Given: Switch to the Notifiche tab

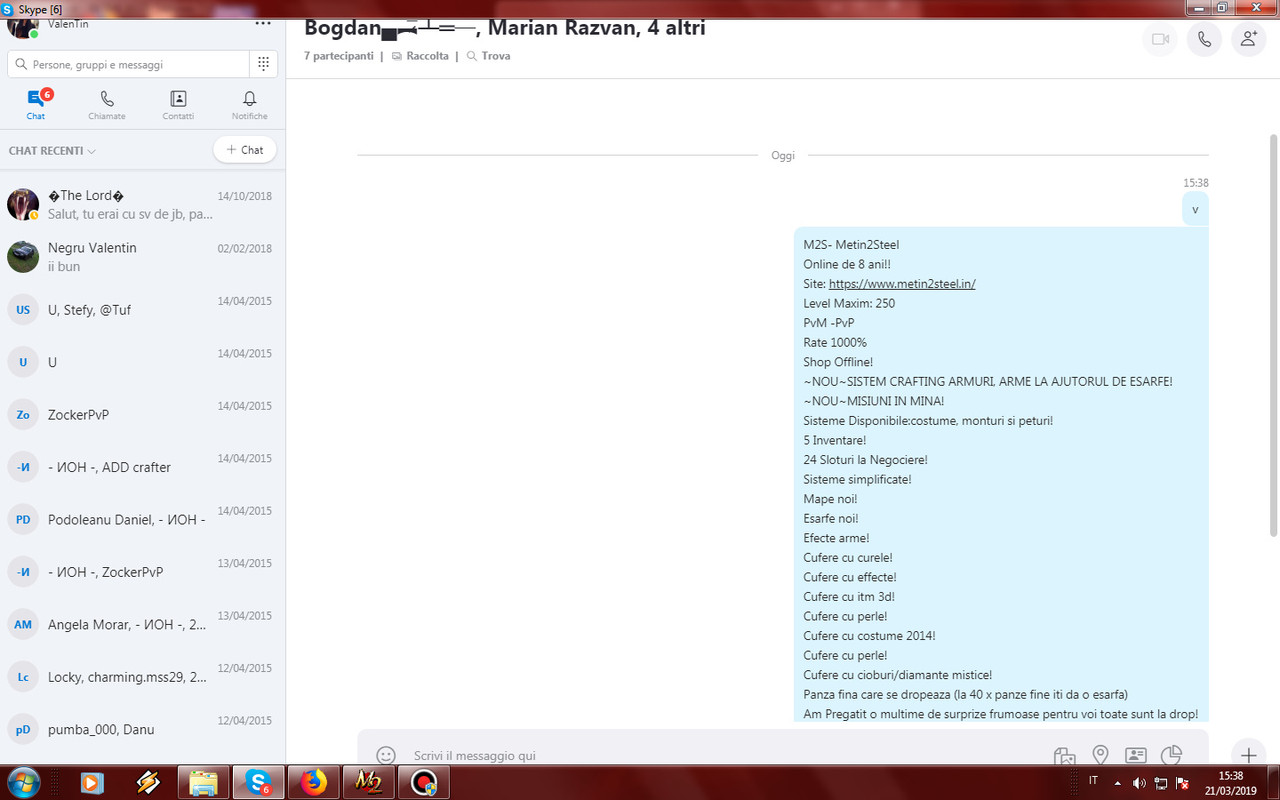Looking at the screenshot, I should (250, 104).
